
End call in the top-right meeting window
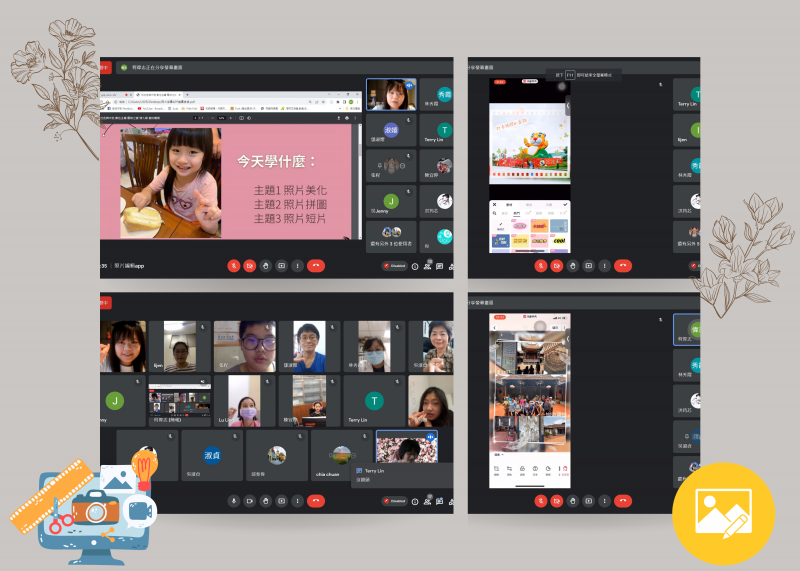[623, 266]
